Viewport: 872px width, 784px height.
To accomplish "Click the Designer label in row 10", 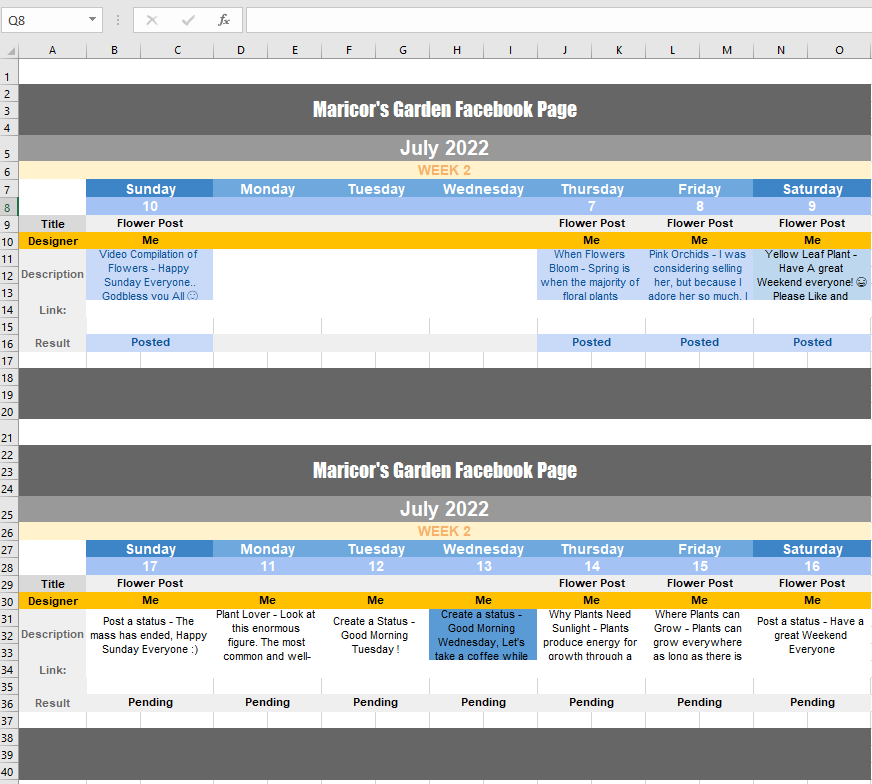I will click(x=53, y=241).
